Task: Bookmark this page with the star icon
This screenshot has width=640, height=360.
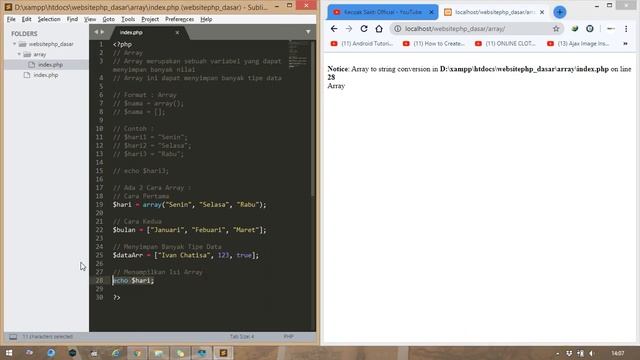Action: coord(556,29)
